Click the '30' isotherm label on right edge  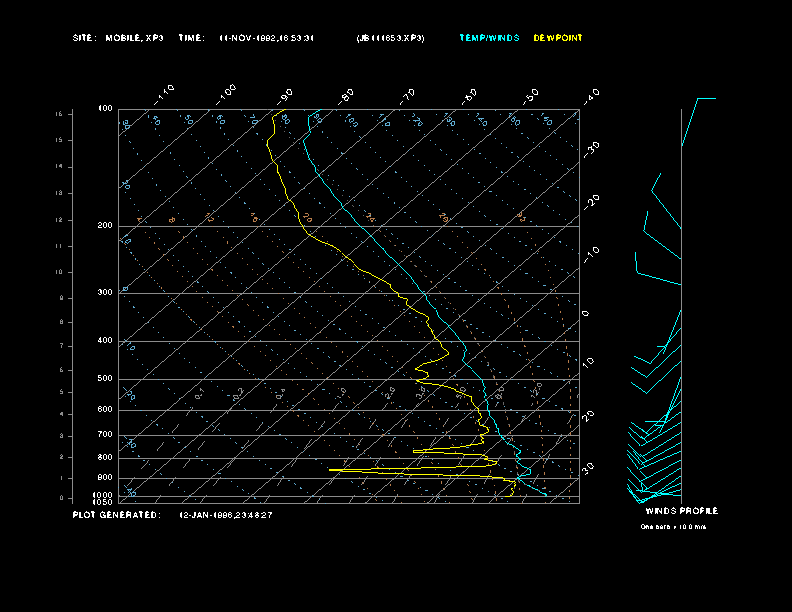pyautogui.click(x=588, y=468)
